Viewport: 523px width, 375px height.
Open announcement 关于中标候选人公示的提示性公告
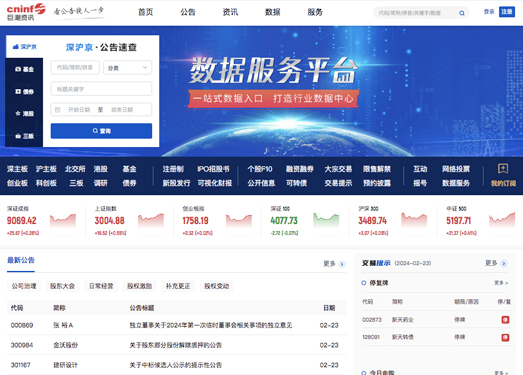tap(176, 365)
